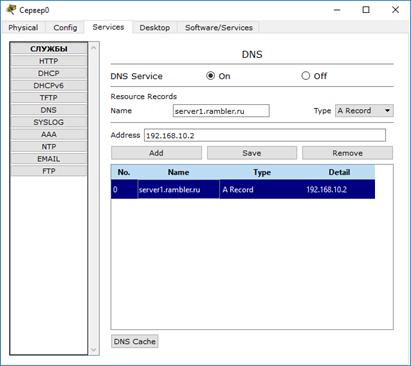The image size is (411, 366).
Task: Click the Name column header
Action: coord(178,172)
